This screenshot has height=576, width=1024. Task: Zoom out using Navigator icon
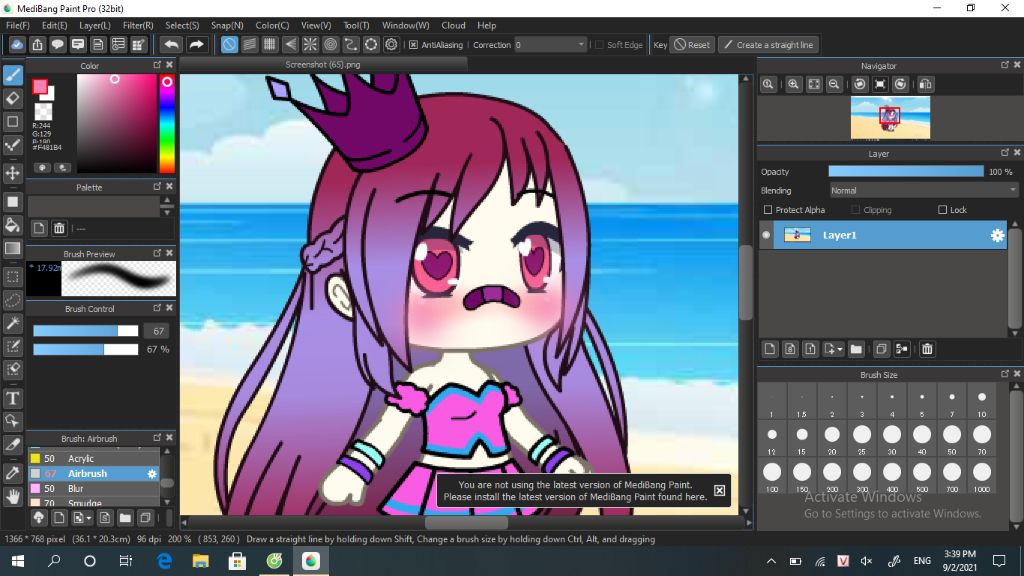coord(834,84)
